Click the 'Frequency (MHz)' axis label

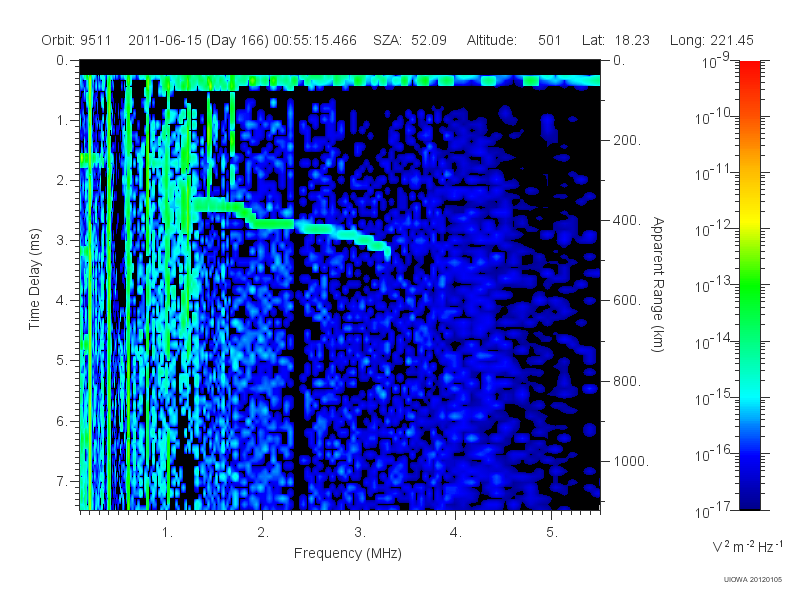(x=347, y=553)
